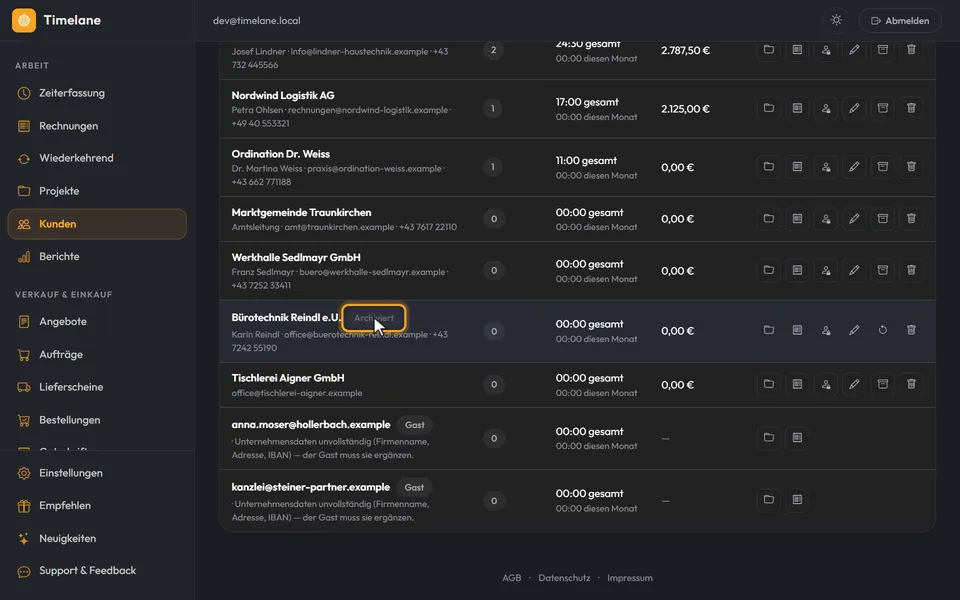Screen dimensions: 960x600
Task: Click Empfehlen in sidebar
Action: pos(97,506)
